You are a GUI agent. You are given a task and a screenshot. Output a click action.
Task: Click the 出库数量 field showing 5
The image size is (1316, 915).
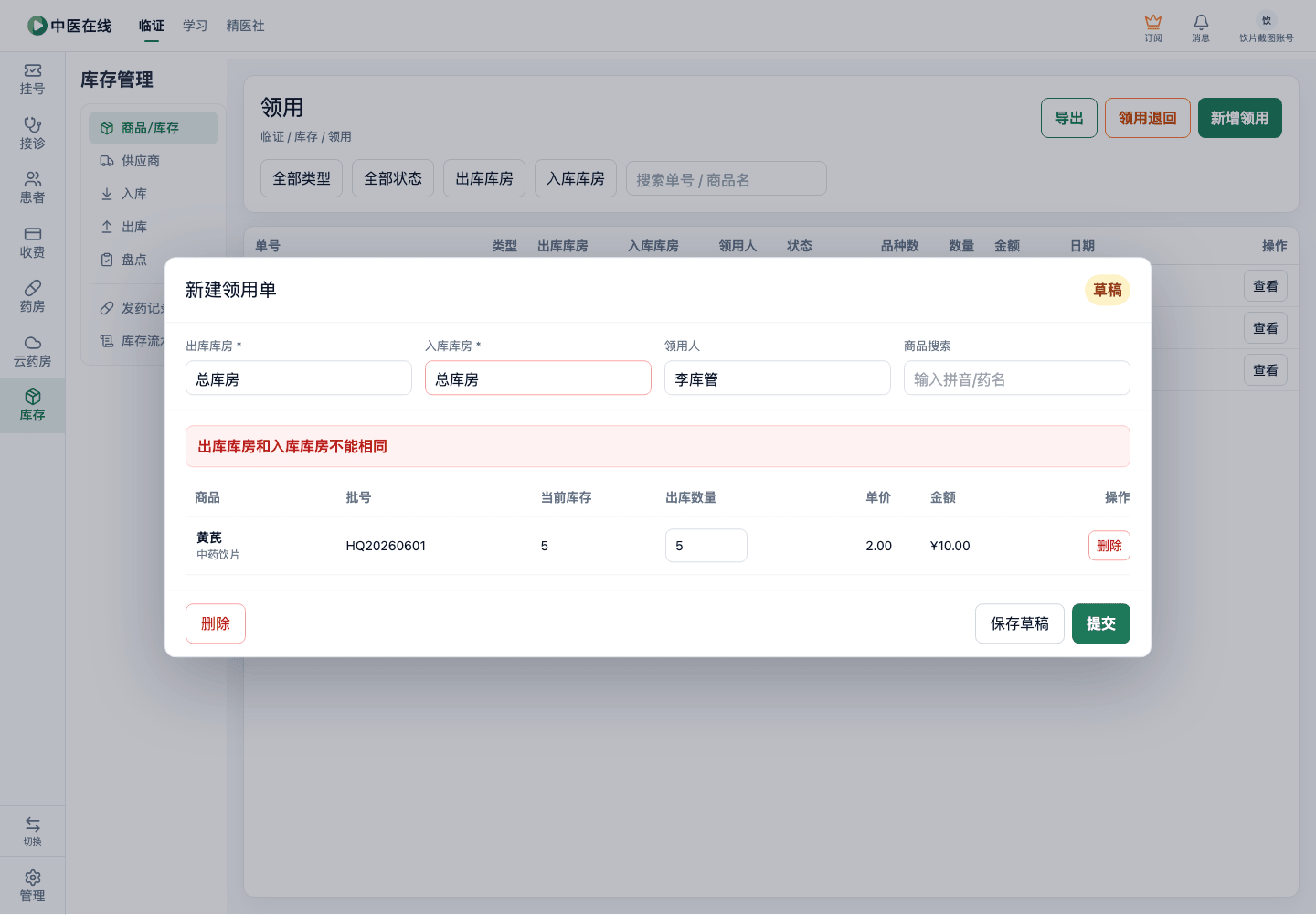tap(706, 546)
